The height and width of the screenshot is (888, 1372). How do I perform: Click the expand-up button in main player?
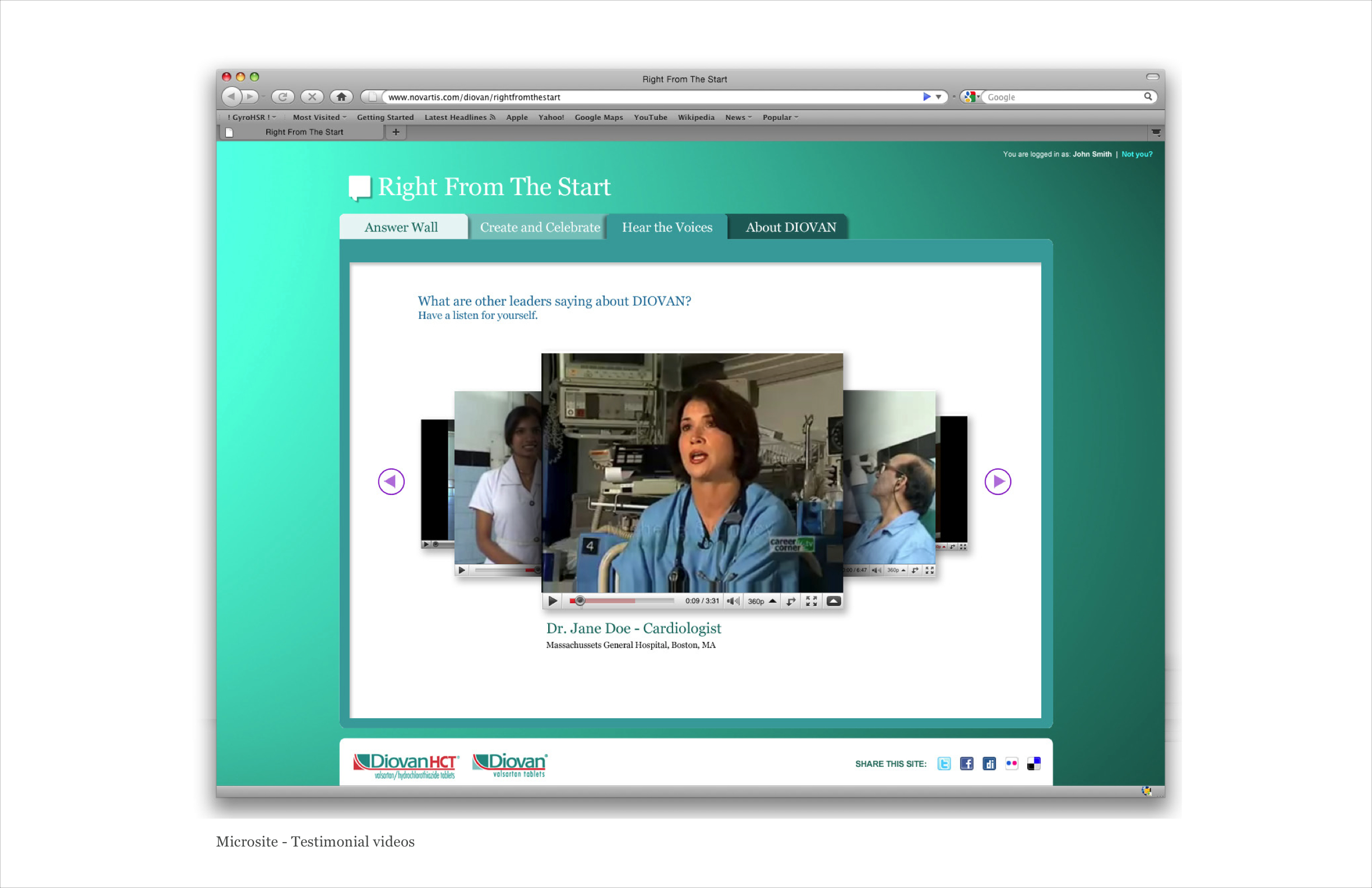pyautogui.click(x=833, y=601)
